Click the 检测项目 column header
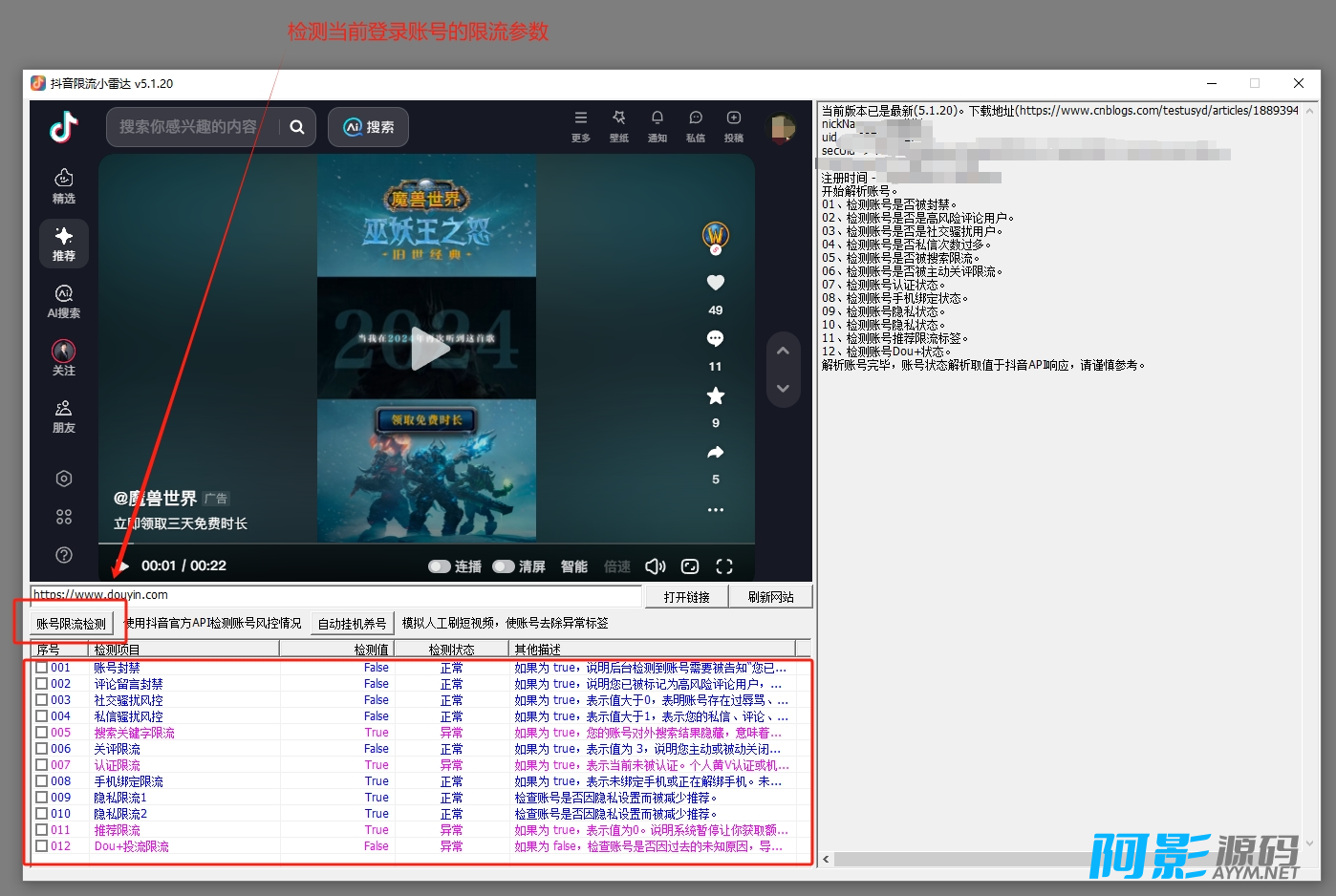The image size is (1336, 896). pos(184,650)
